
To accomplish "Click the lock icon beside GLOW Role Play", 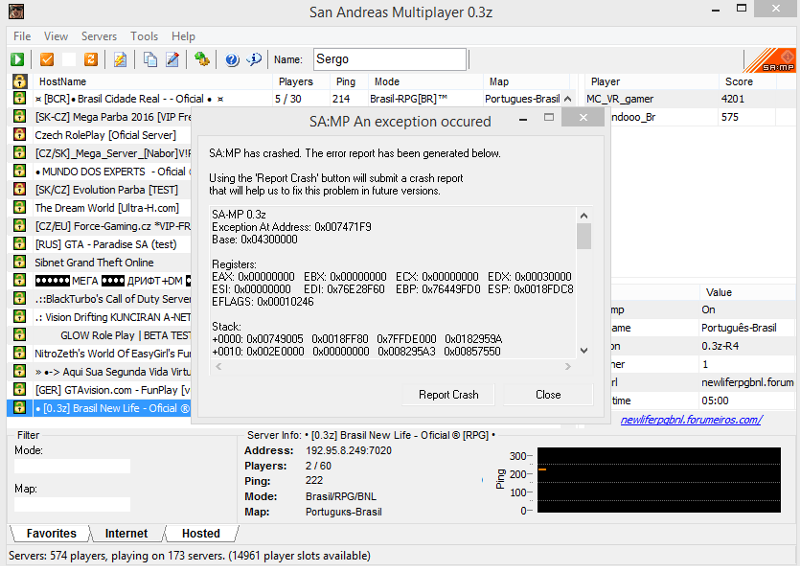I will click(19, 335).
